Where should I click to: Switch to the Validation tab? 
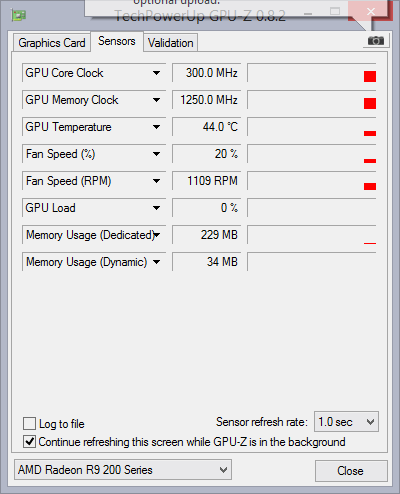171,43
